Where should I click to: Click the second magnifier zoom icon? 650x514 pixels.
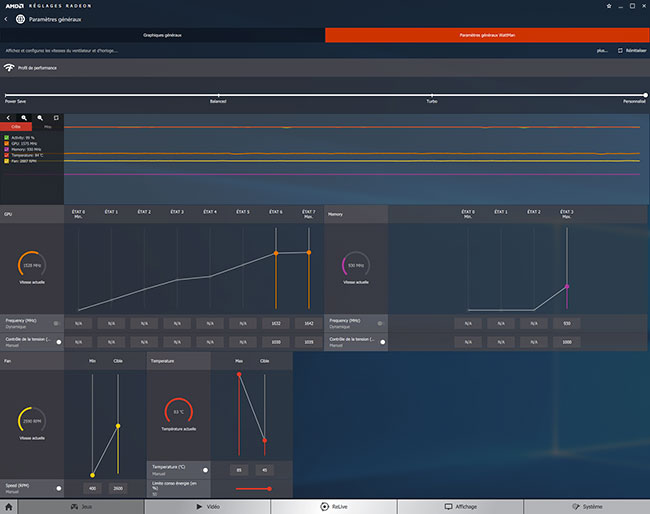click(40, 117)
